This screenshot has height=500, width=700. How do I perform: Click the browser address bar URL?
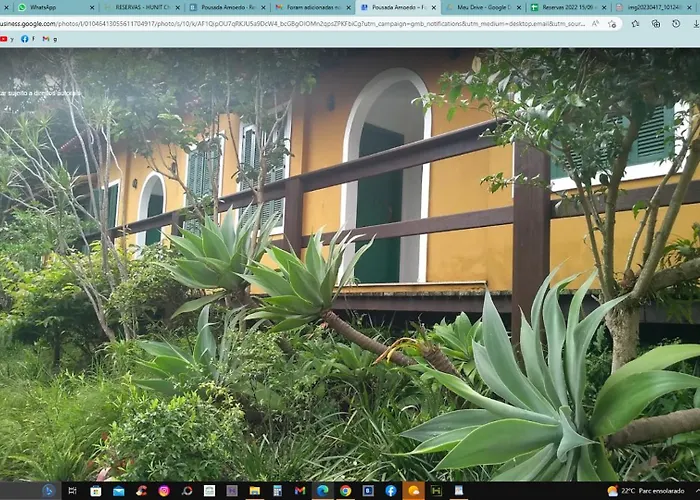pos(292,24)
